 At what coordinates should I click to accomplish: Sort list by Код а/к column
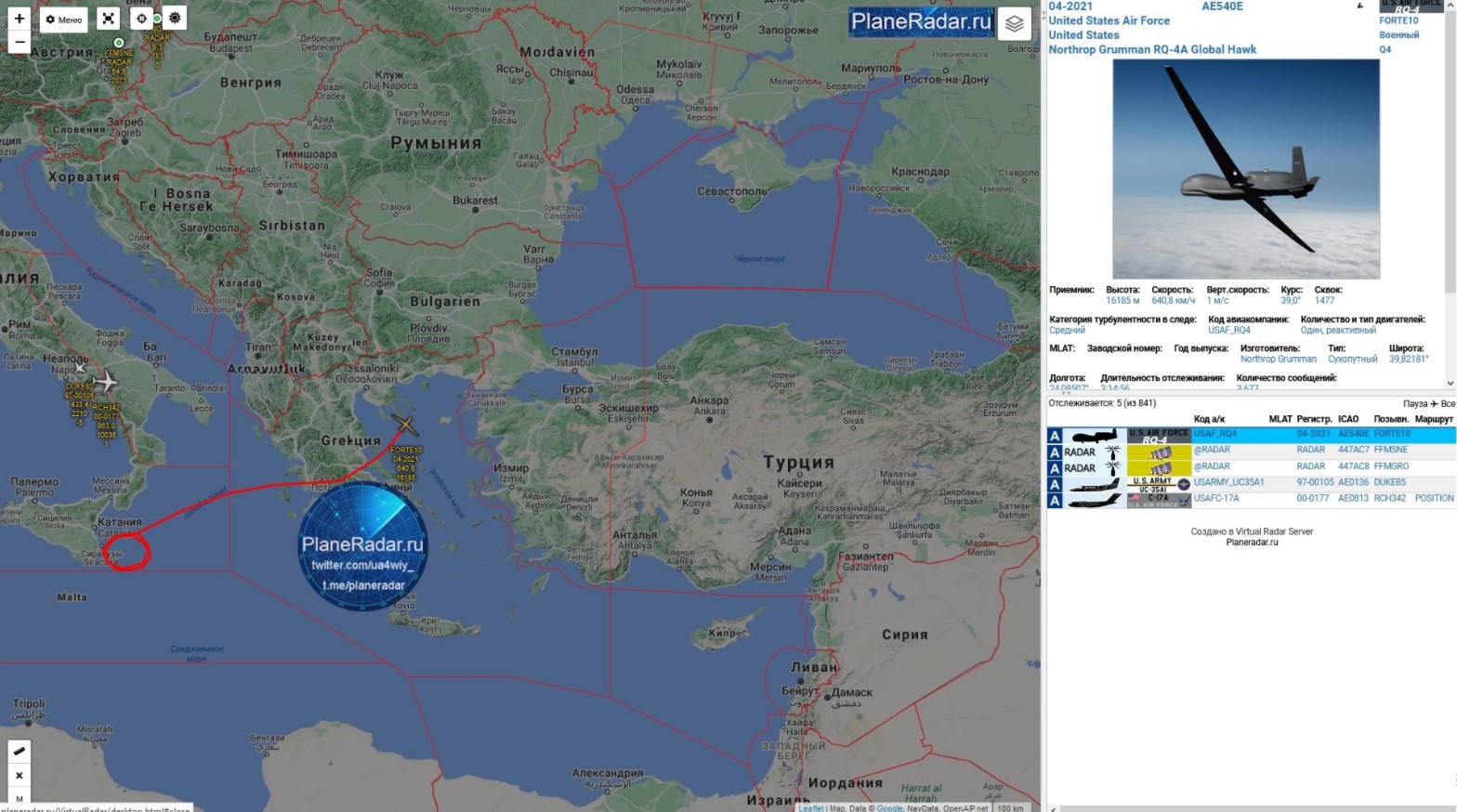[1209, 419]
